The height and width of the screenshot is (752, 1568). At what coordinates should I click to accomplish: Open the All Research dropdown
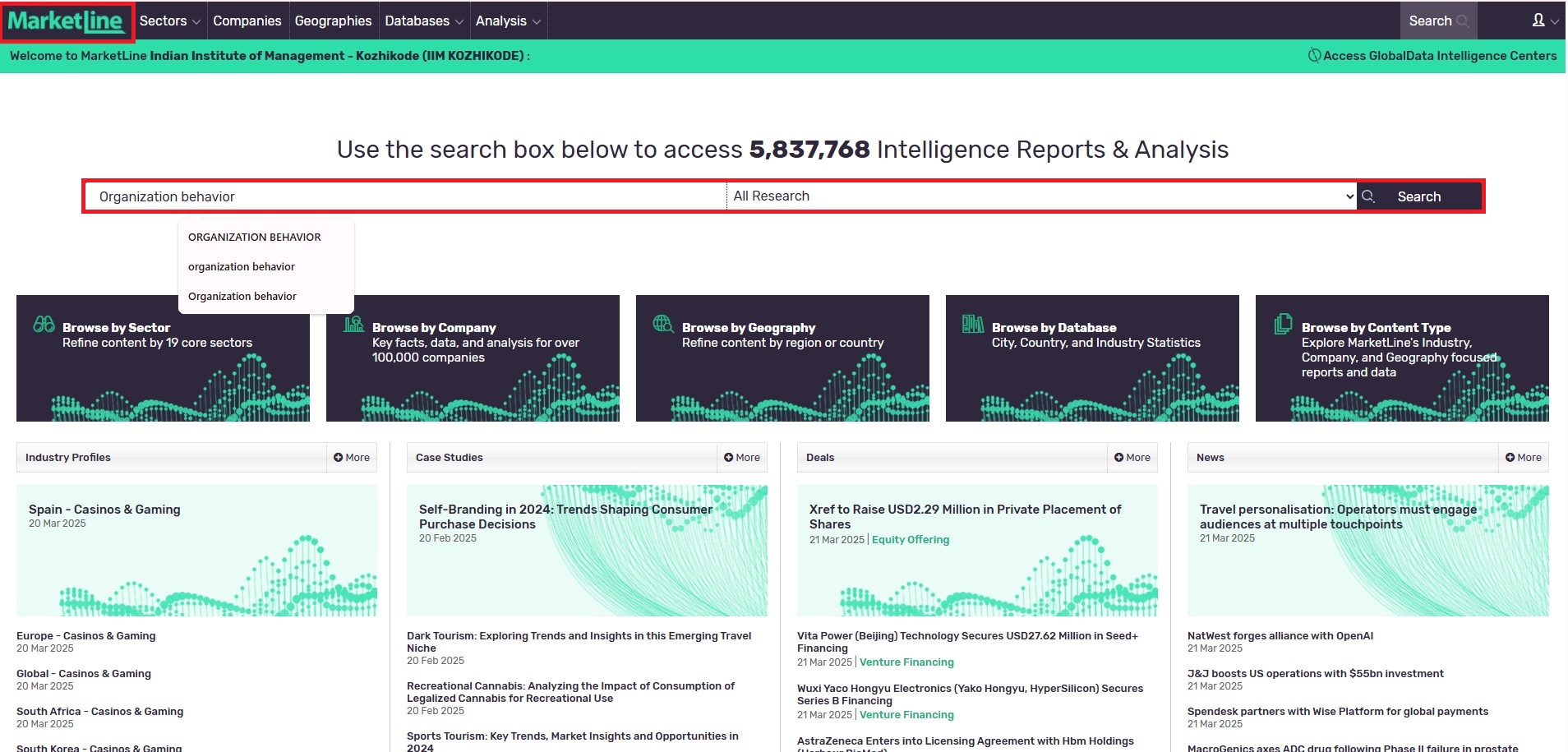[1040, 196]
